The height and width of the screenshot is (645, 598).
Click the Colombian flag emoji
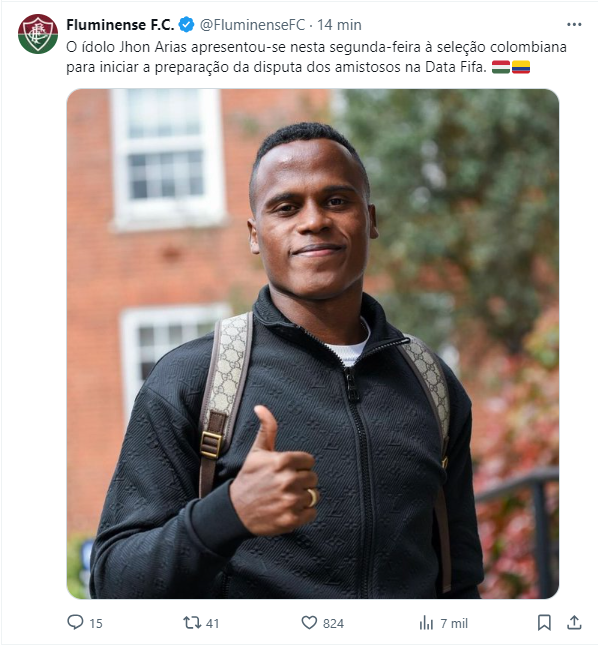click(521, 67)
